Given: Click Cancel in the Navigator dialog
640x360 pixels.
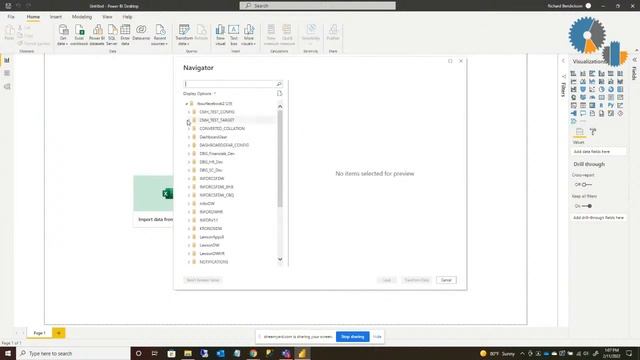Looking at the screenshot, I should tap(446, 280).
